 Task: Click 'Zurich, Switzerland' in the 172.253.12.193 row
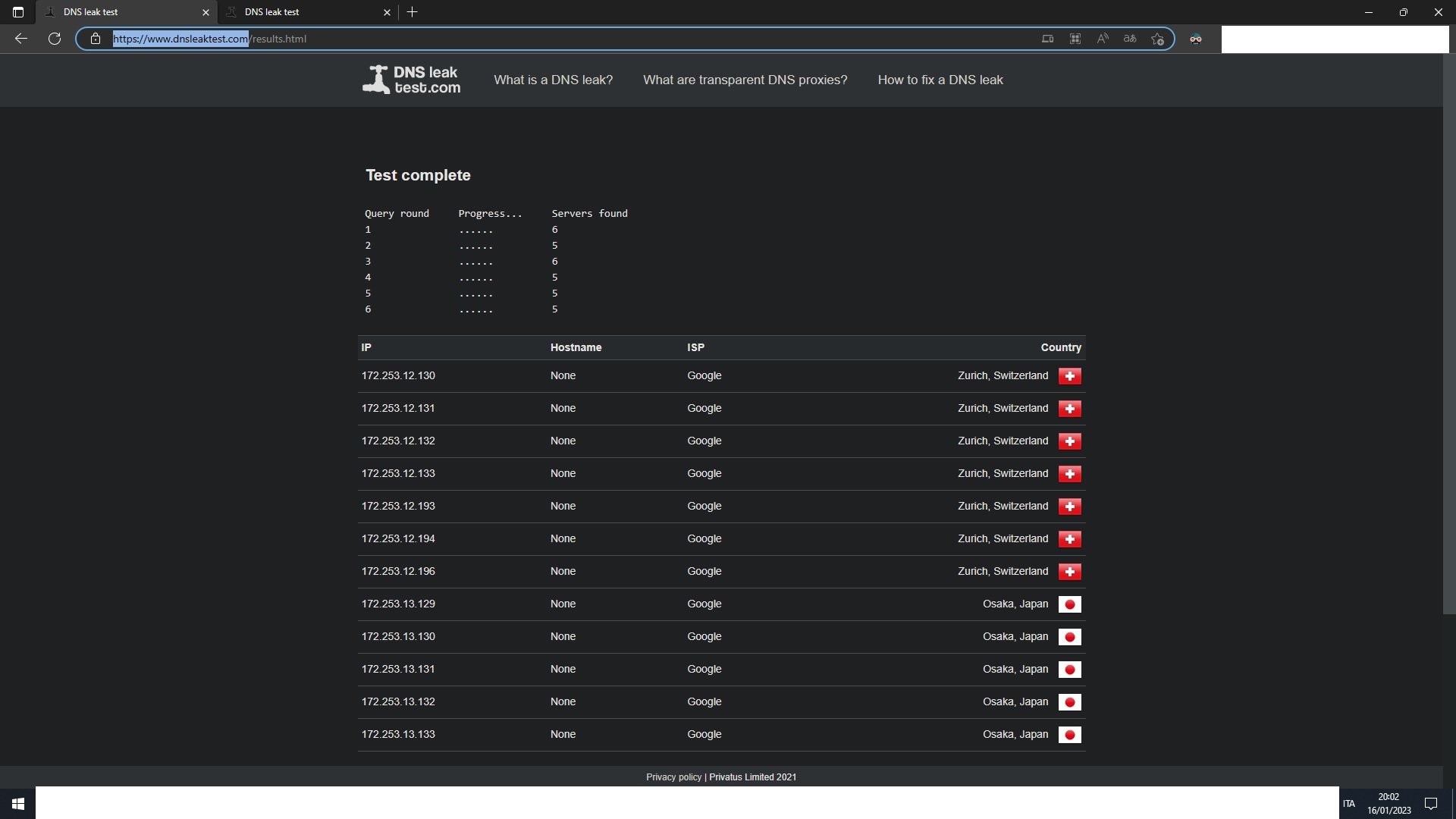tap(1003, 506)
